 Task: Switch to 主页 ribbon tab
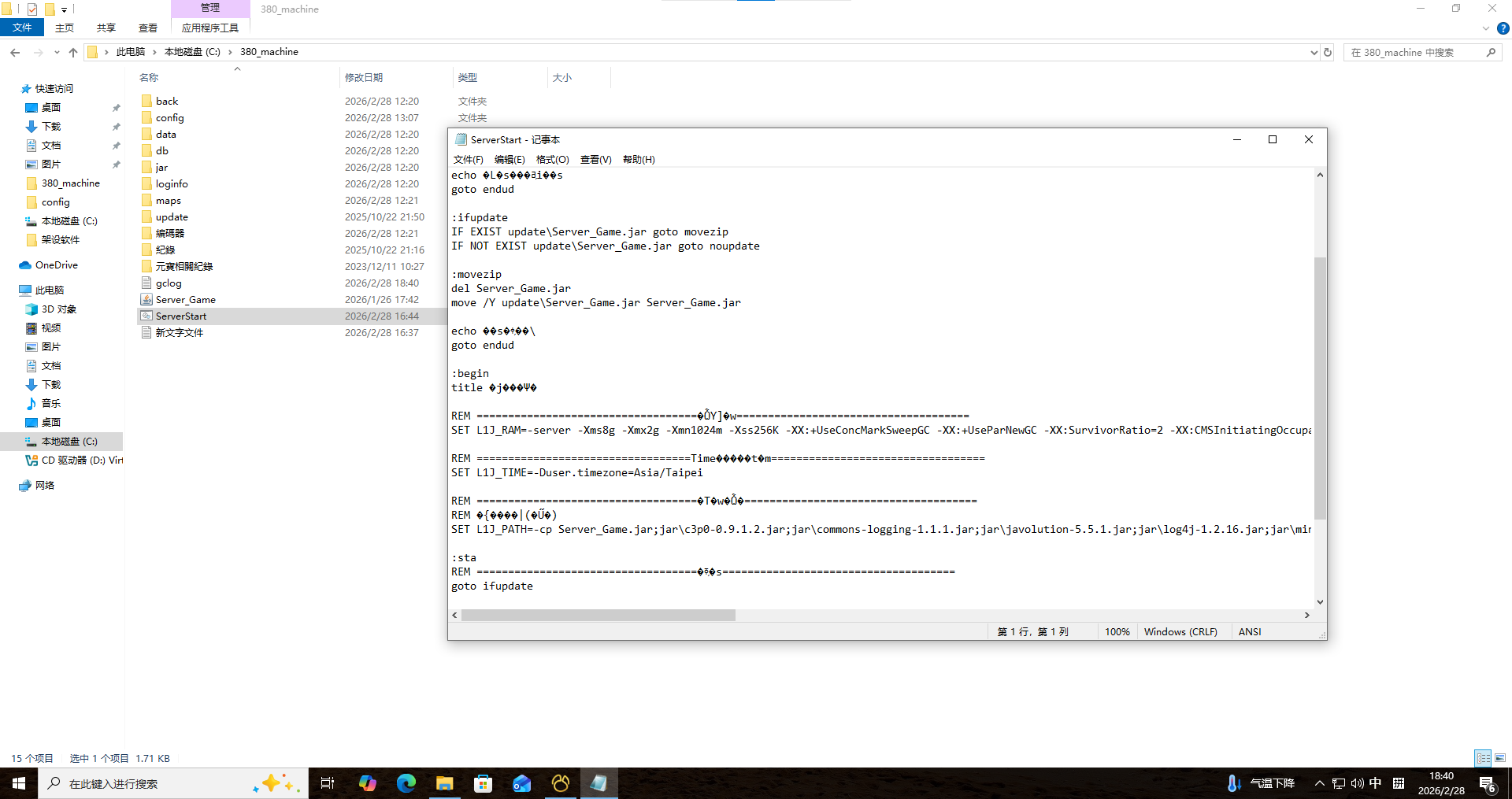pyautogui.click(x=65, y=28)
